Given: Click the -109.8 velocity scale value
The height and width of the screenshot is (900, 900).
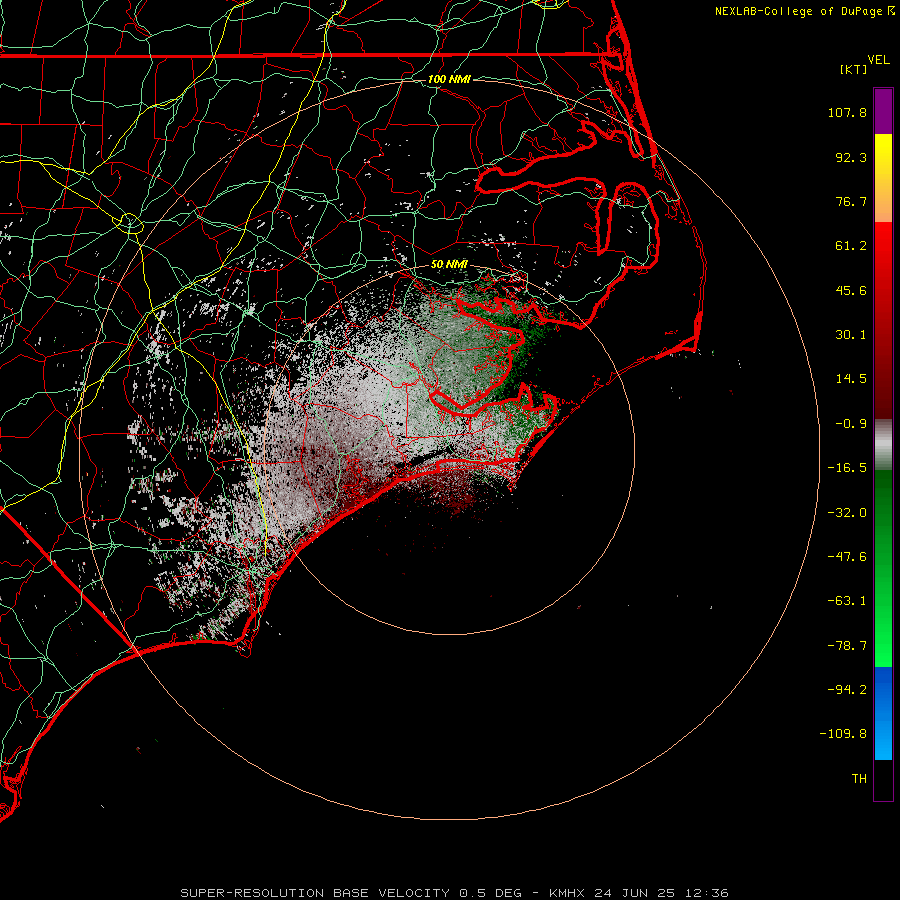Looking at the screenshot, I should (x=843, y=734).
